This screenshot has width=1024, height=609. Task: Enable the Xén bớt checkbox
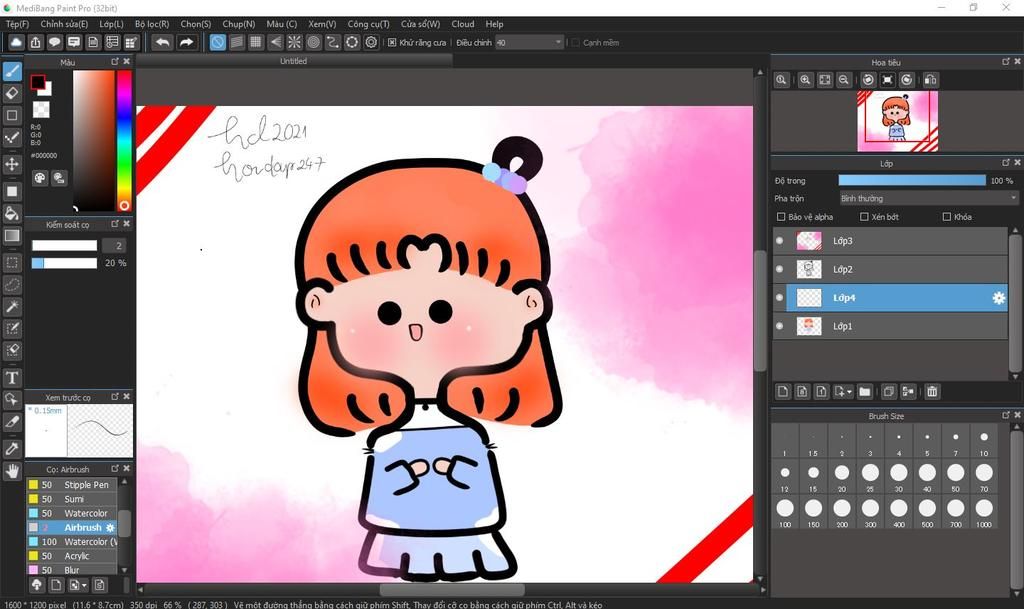click(864, 217)
